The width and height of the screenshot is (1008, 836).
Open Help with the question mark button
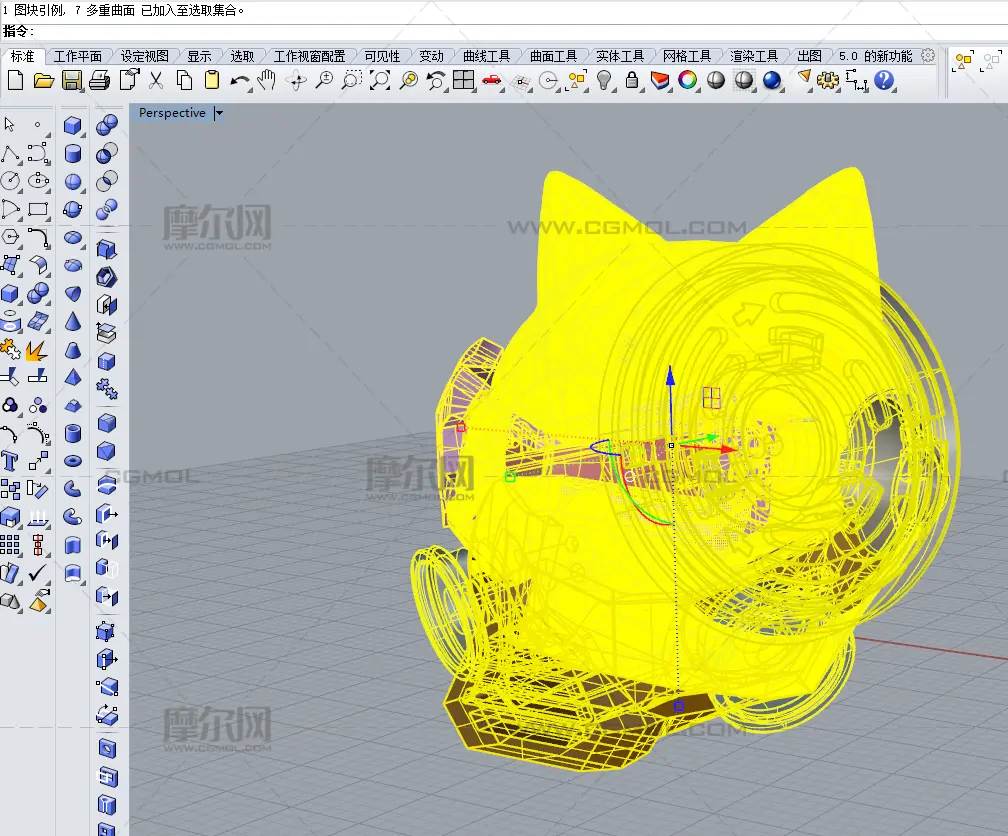(883, 81)
